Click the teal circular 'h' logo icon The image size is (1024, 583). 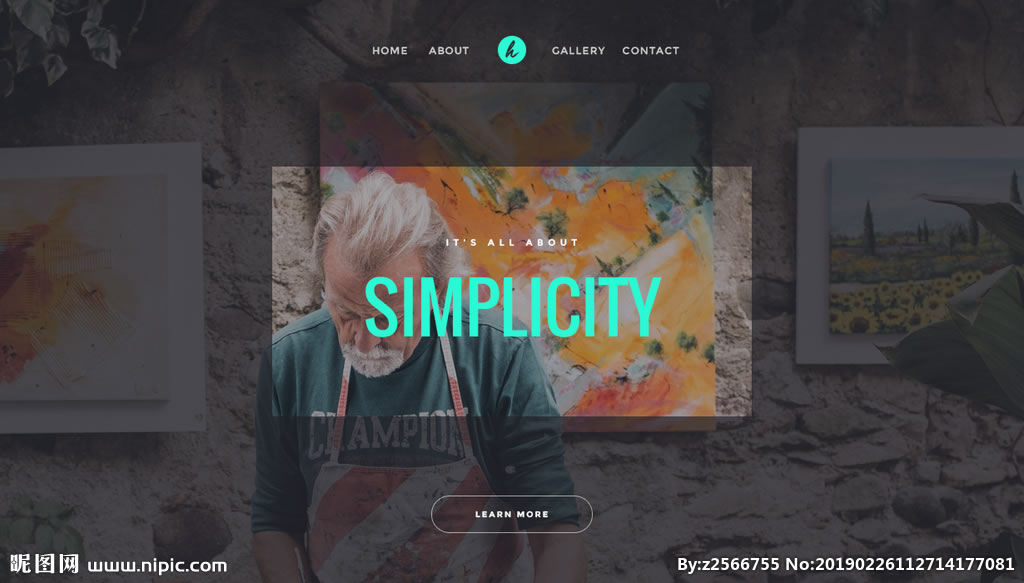[511, 50]
